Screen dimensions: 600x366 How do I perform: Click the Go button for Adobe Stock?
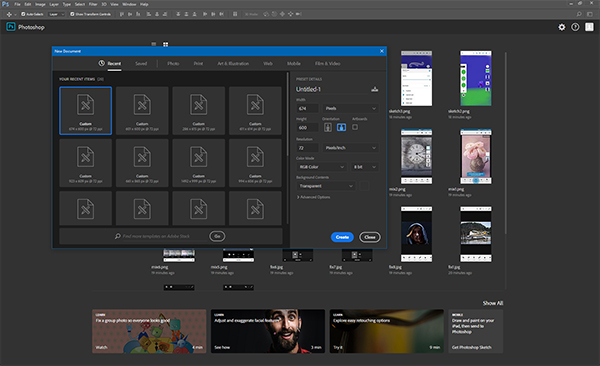tap(217, 236)
